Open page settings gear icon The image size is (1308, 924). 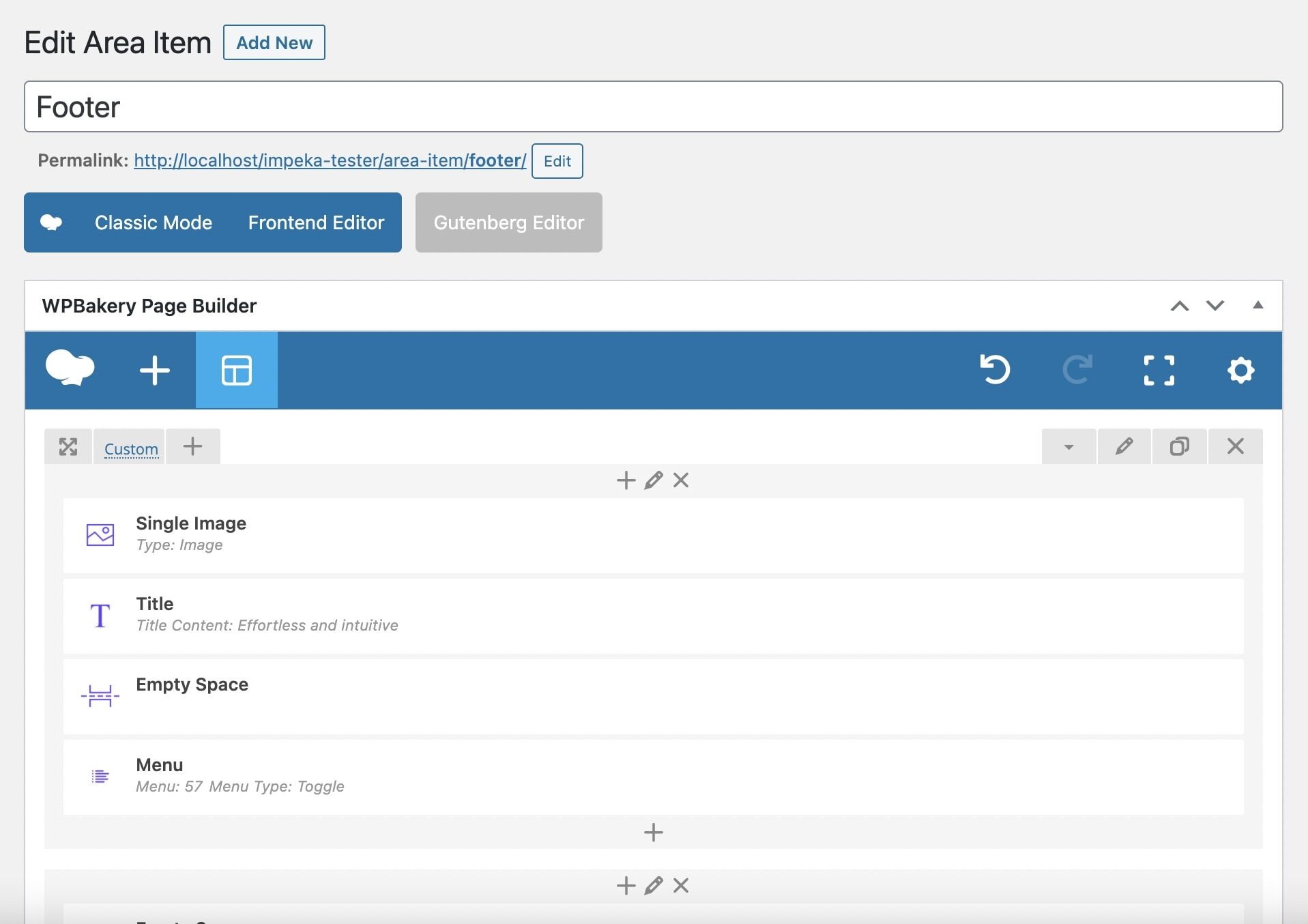[x=1240, y=371]
